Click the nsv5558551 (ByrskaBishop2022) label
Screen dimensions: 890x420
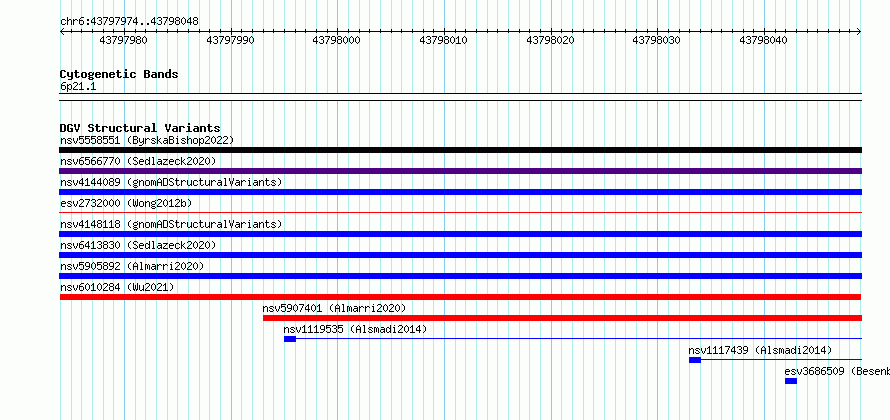click(147, 140)
